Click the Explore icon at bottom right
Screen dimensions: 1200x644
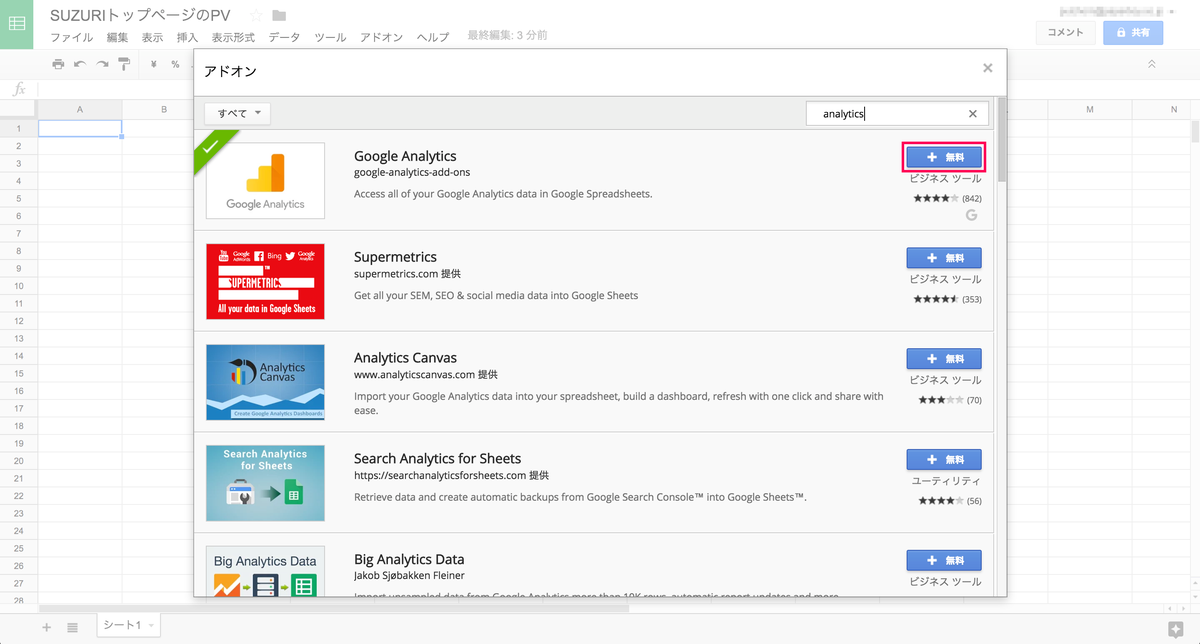[1176, 628]
